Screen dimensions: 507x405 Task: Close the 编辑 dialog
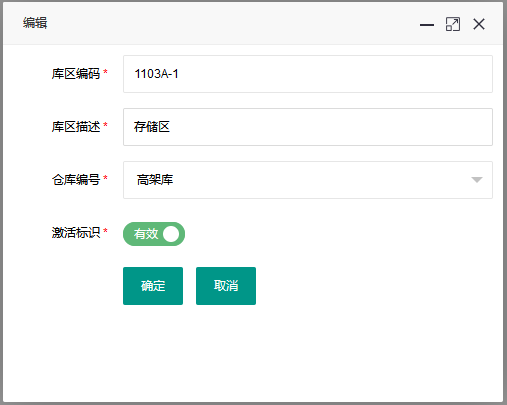(x=479, y=24)
